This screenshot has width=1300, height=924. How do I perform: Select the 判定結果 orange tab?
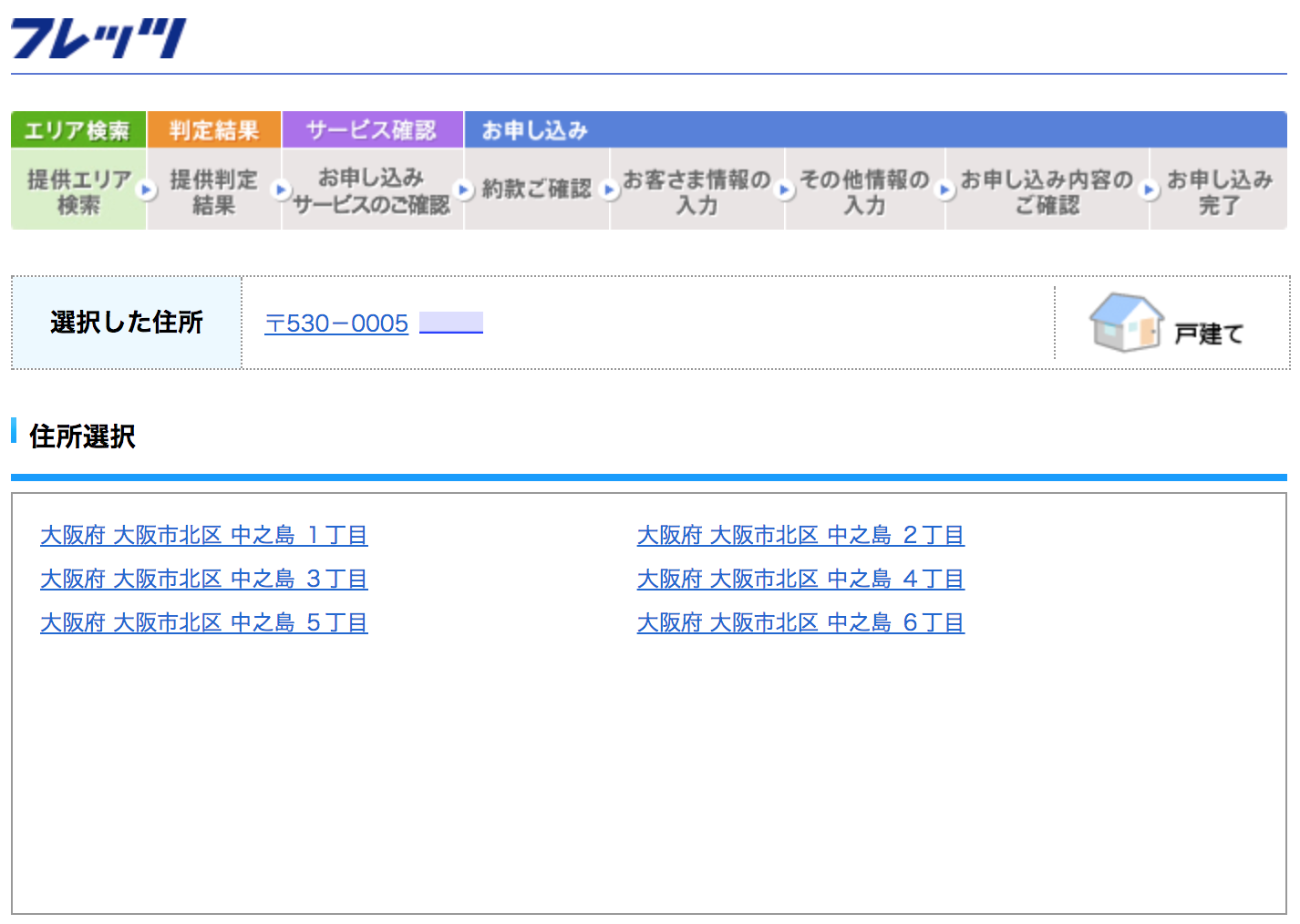click(x=214, y=130)
